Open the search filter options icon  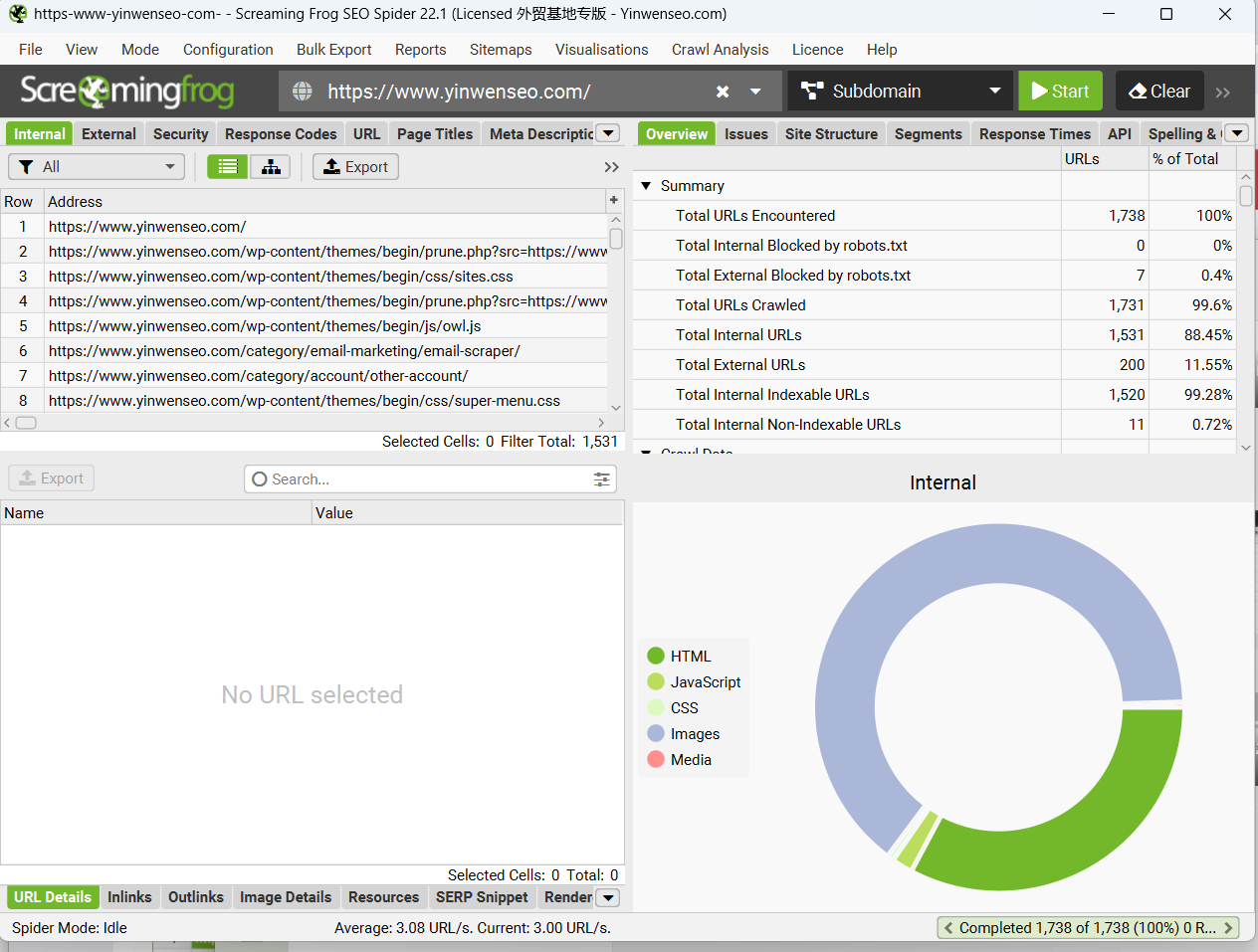pos(602,479)
